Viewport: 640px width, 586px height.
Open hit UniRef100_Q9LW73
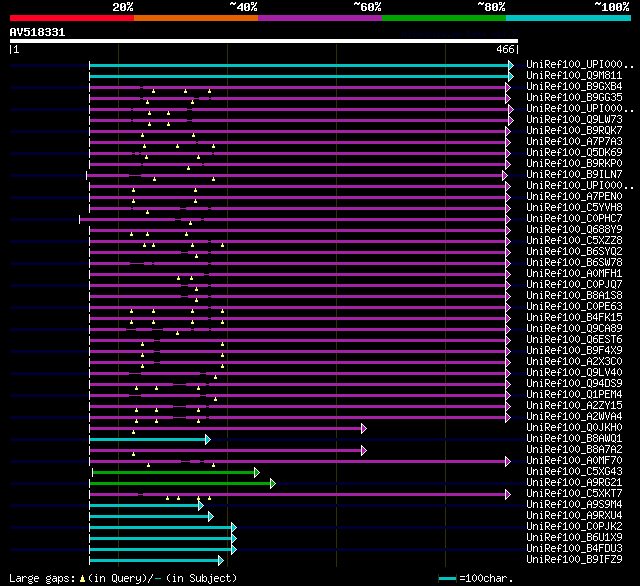574,120
